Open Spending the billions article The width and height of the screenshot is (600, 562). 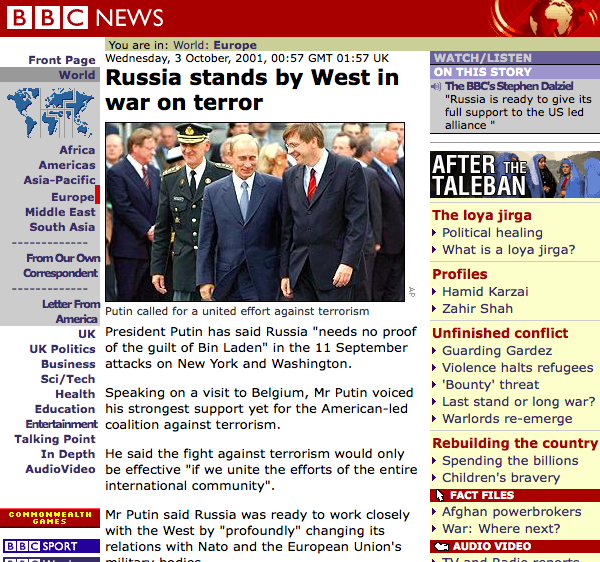(510, 461)
